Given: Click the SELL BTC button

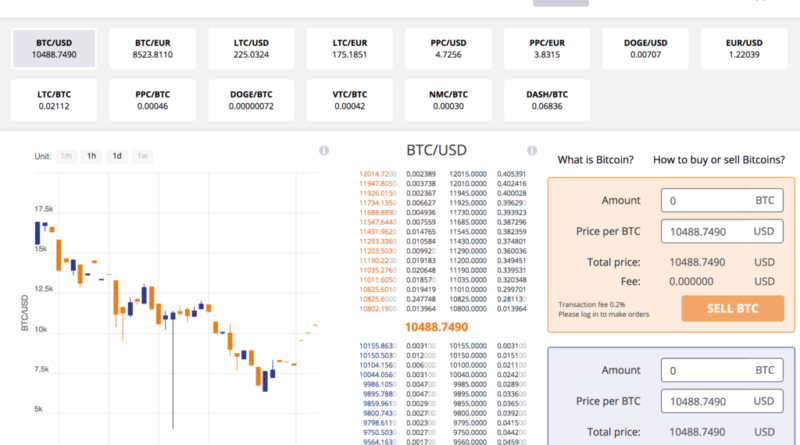Looking at the screenshot, I should (x=733, y=308).
